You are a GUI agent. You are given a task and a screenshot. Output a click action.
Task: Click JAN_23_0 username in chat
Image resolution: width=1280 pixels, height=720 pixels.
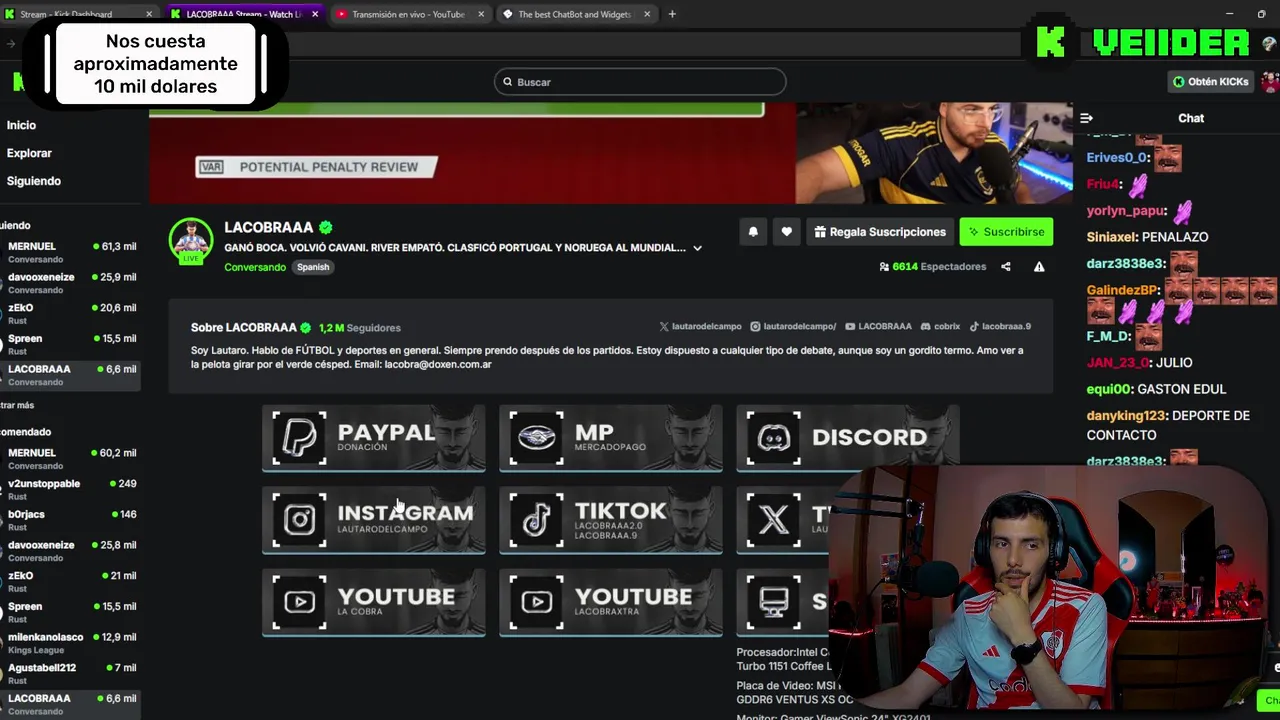(1118, 363)
